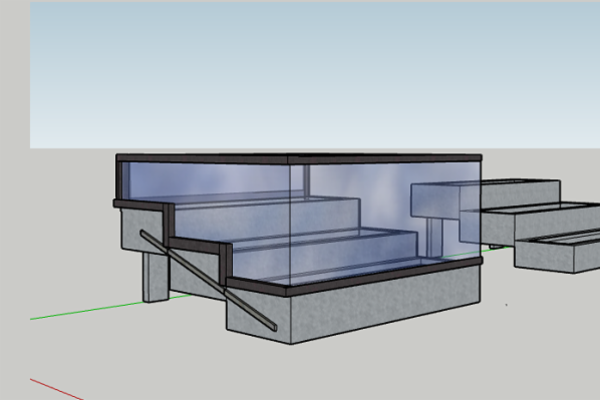Select the diagonal handrail bar on the stairs
The image size is (600, 400).
click(210, 282)
